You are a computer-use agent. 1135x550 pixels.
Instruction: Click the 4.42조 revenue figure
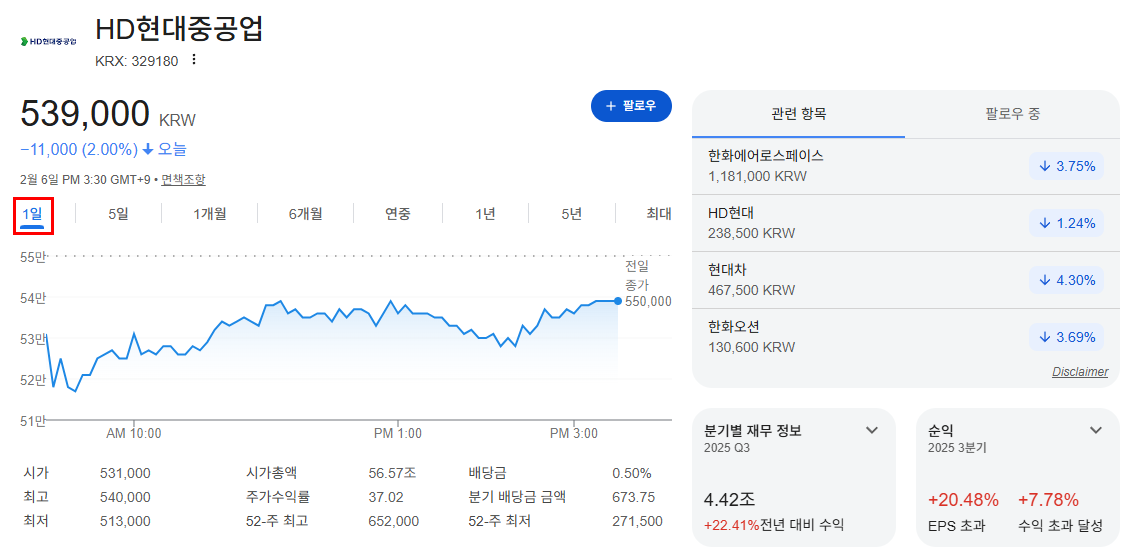click(729, 500)
